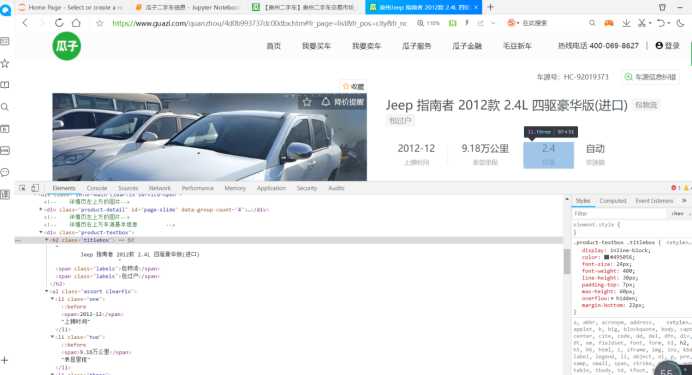Click the sidebar plus add icon at the bottom

[5, 360]
